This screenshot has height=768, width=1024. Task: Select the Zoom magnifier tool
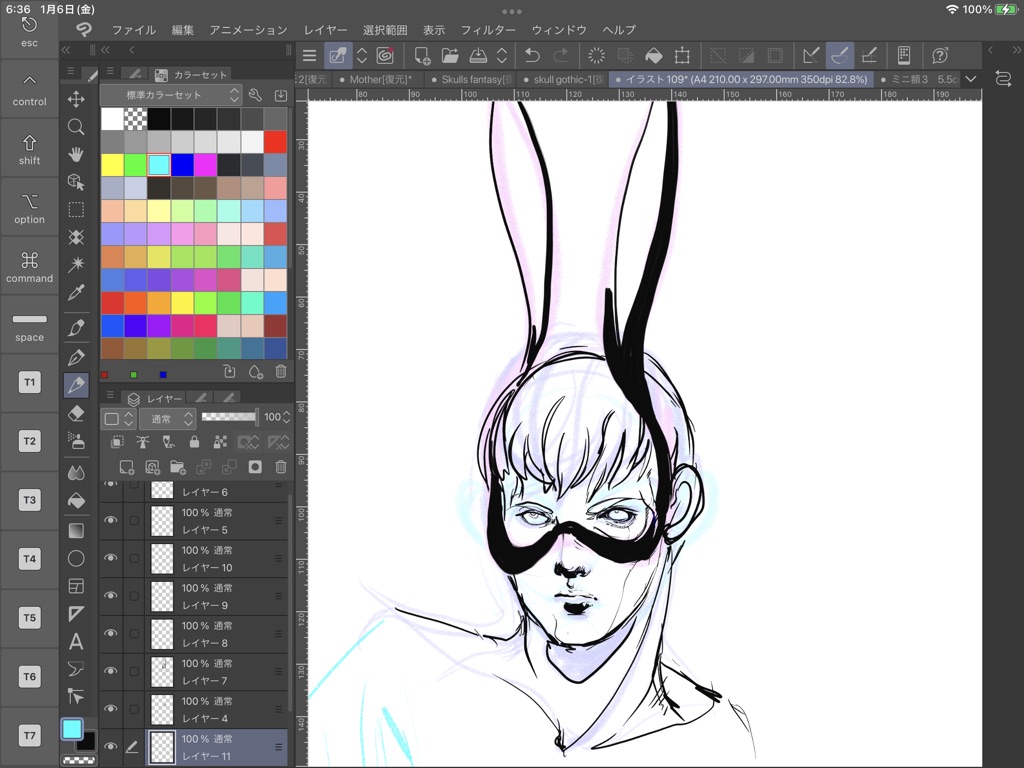pos(76,127)
